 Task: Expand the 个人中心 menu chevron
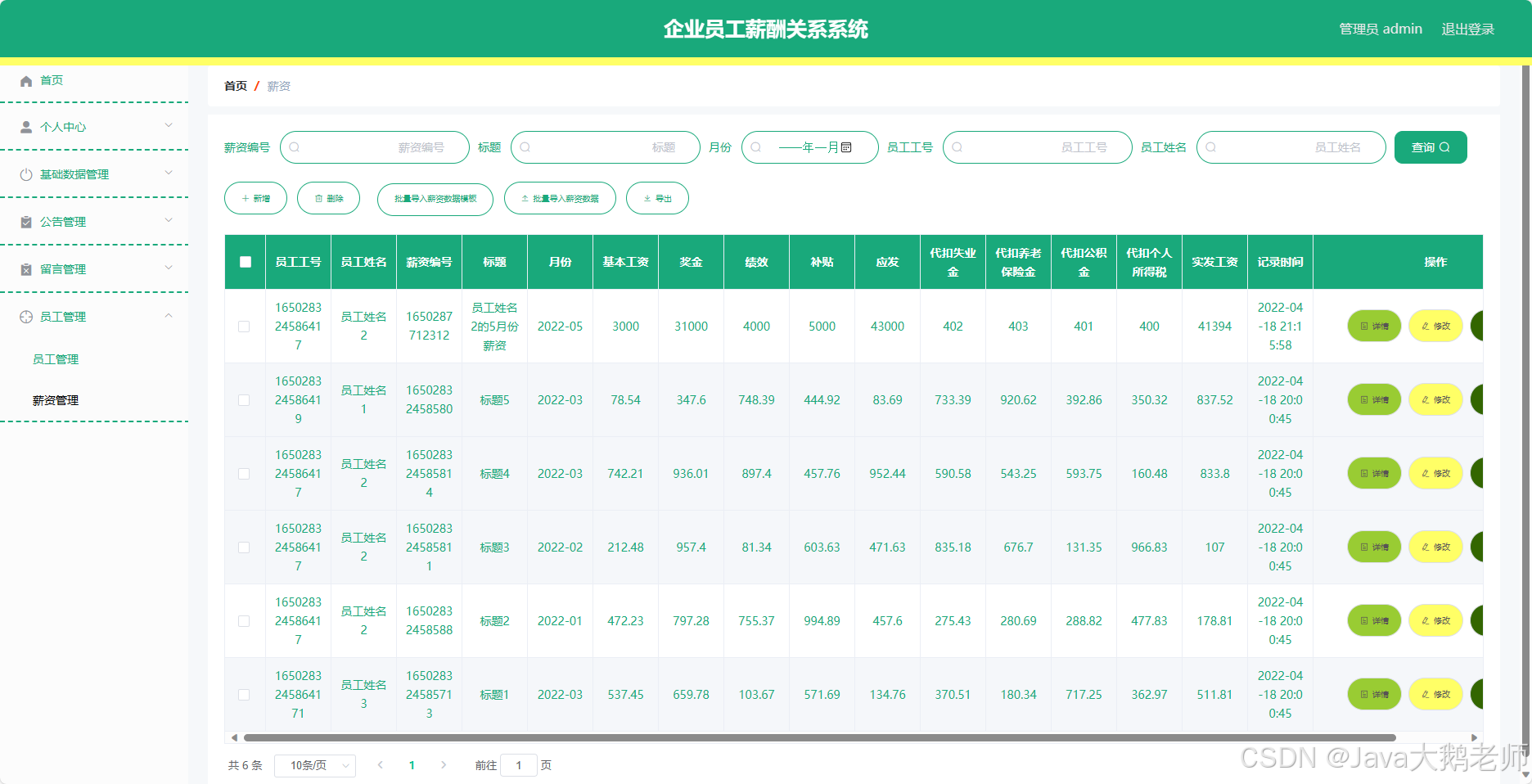pyautogui.click(x=169, y=126)
